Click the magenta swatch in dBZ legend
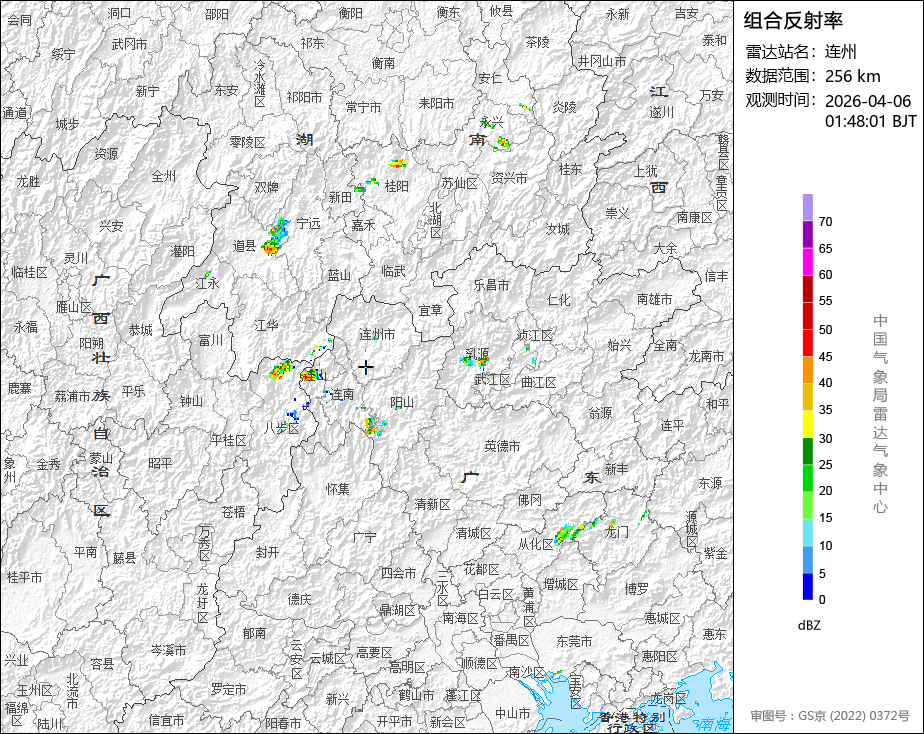Image resolution: width=924 pixels, height=734 pixels. click(x=807, y=262)
